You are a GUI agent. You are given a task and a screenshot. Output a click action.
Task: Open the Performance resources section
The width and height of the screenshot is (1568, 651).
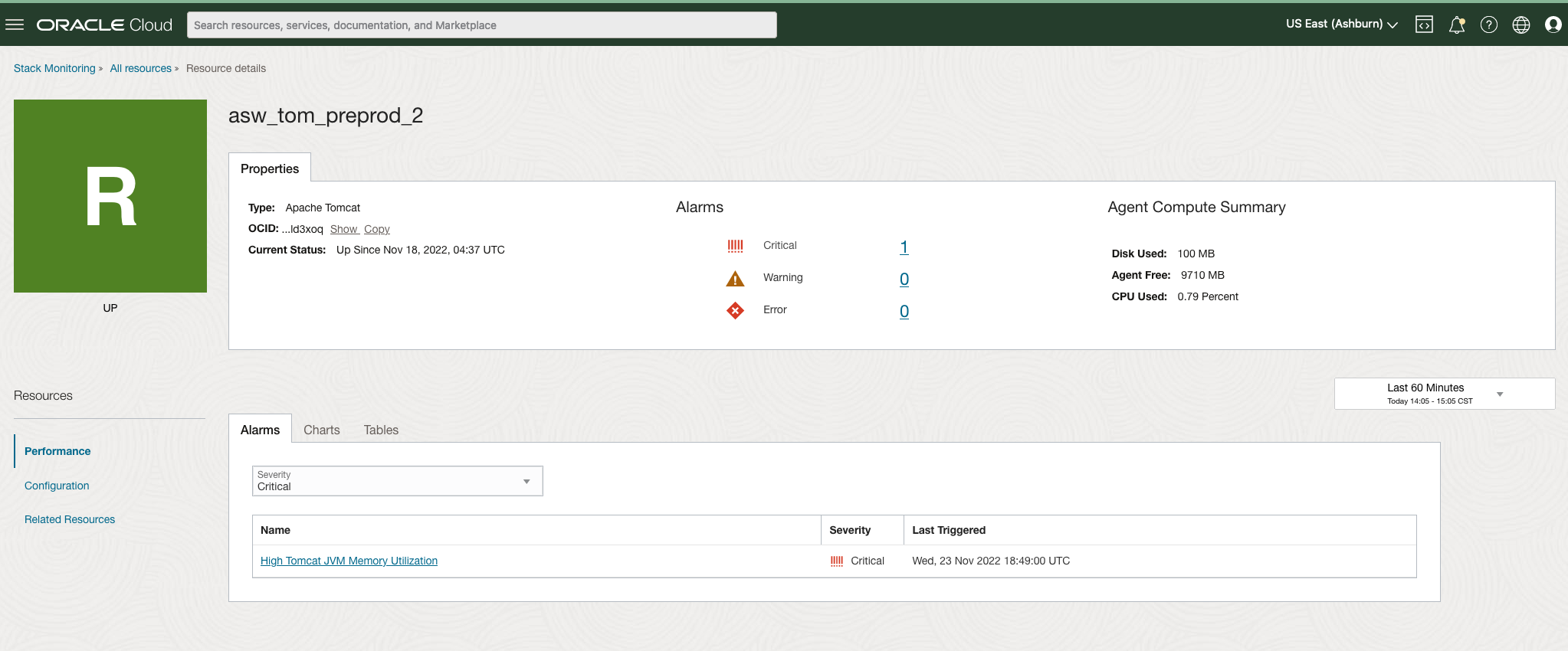click(57, 451)
